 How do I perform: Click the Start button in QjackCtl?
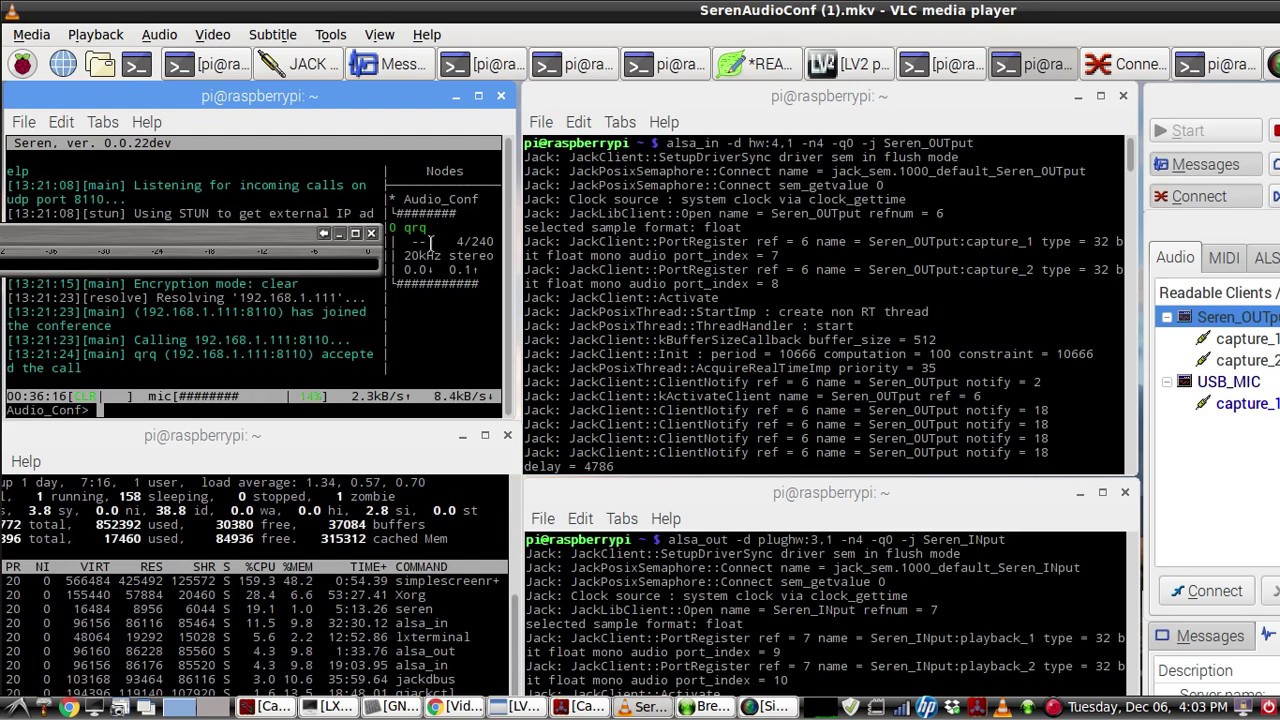pyautogui.click(x=1205, y=131)
